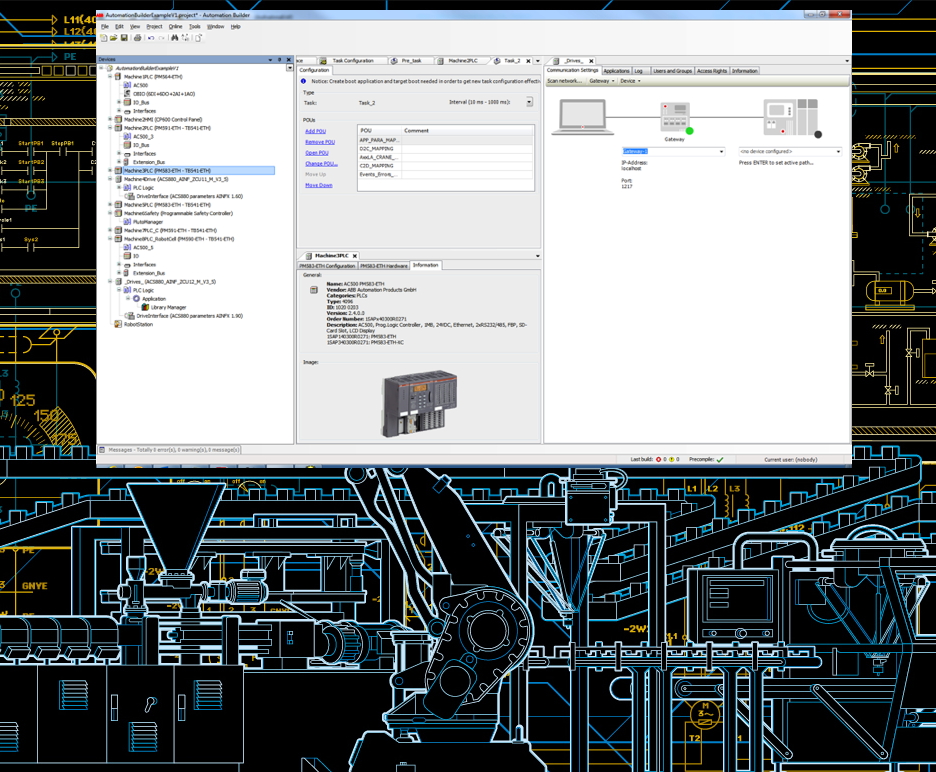Click the Task Configuration tab icon

click(323, 61)
